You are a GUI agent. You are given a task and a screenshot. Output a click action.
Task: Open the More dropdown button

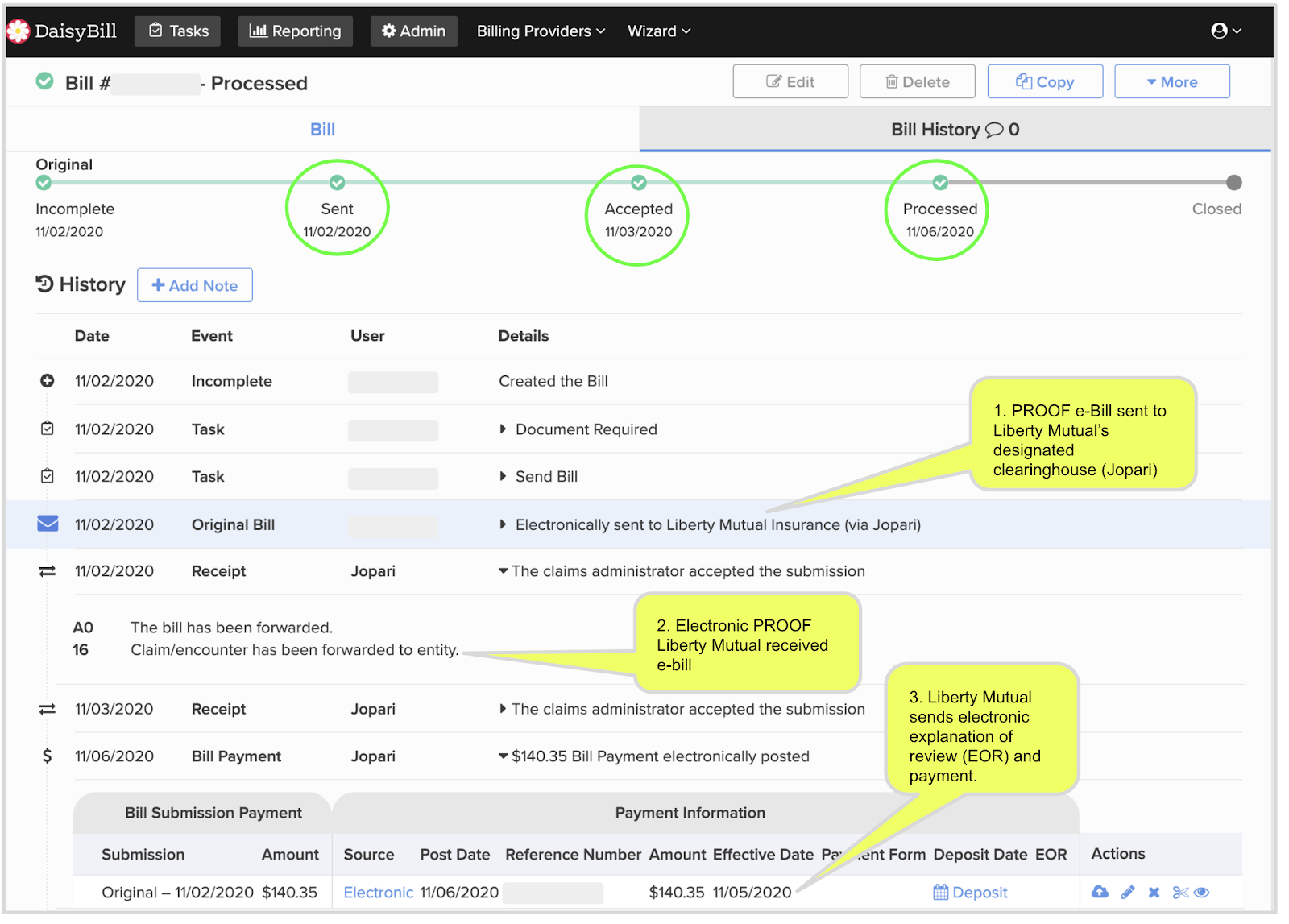click(x=1171, y=82)
